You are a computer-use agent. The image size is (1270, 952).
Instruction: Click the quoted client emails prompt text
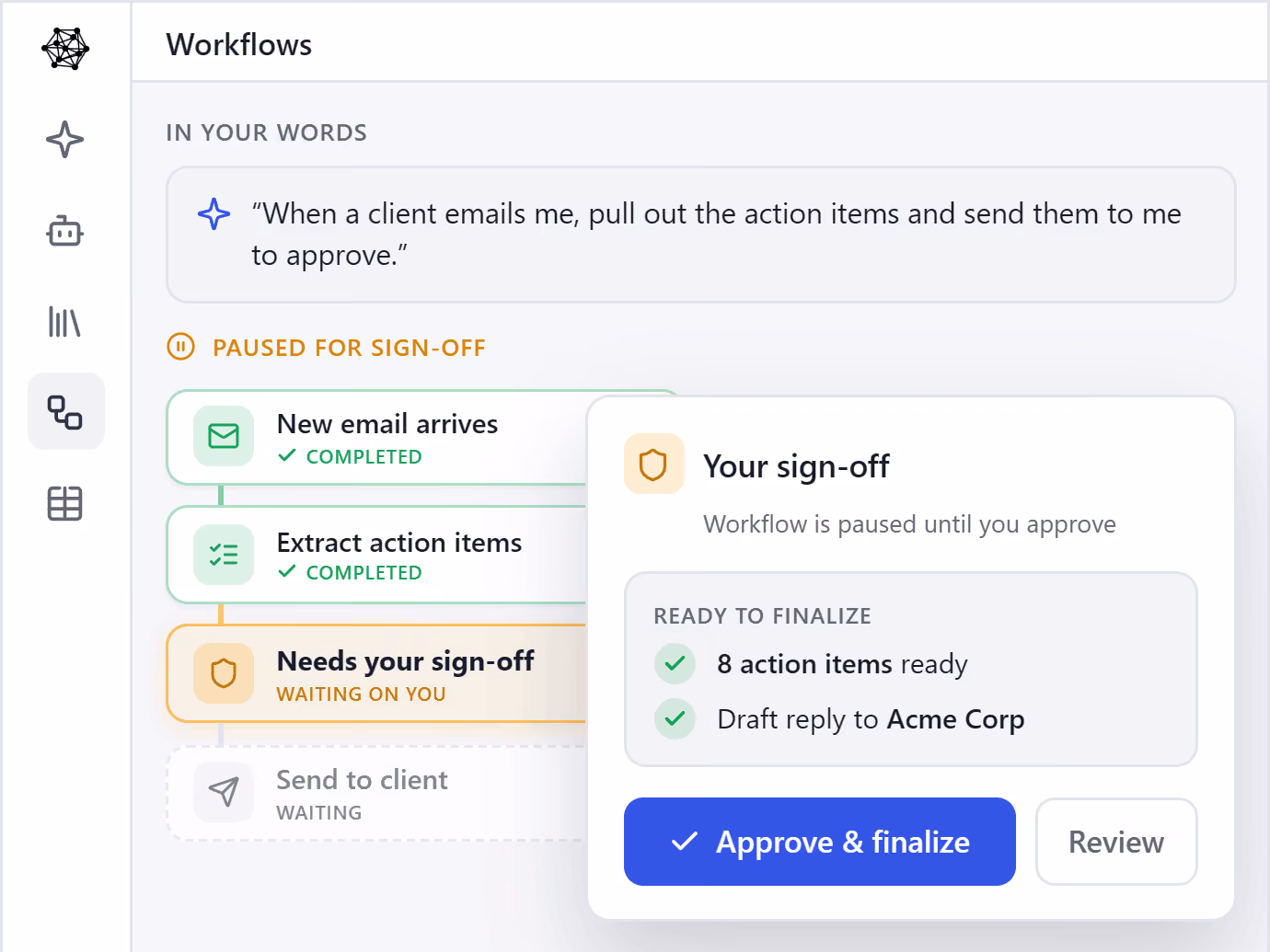coord(717,235)
